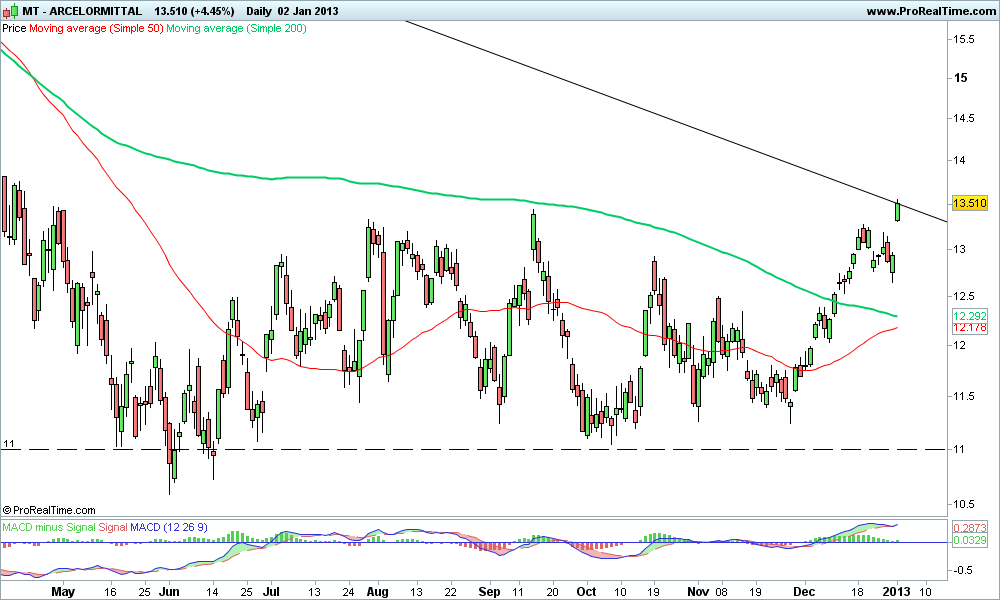Select the Moving average (Simple 50) legend
Image resolution: width=1000 pixels, height=600 pixels.
pyautogui.click(x=96, y=29)
